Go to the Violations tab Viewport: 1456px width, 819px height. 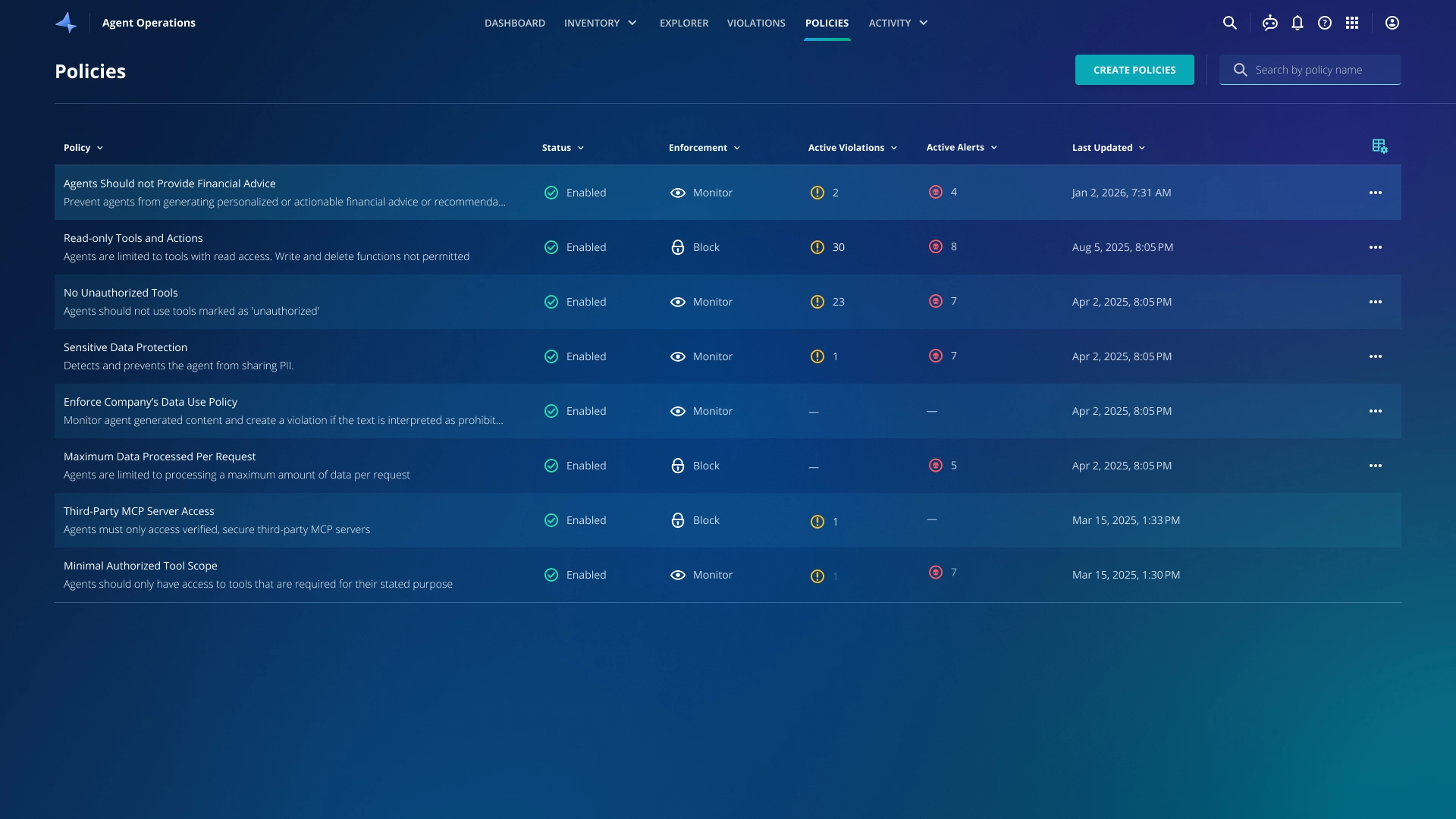point(755,23)
